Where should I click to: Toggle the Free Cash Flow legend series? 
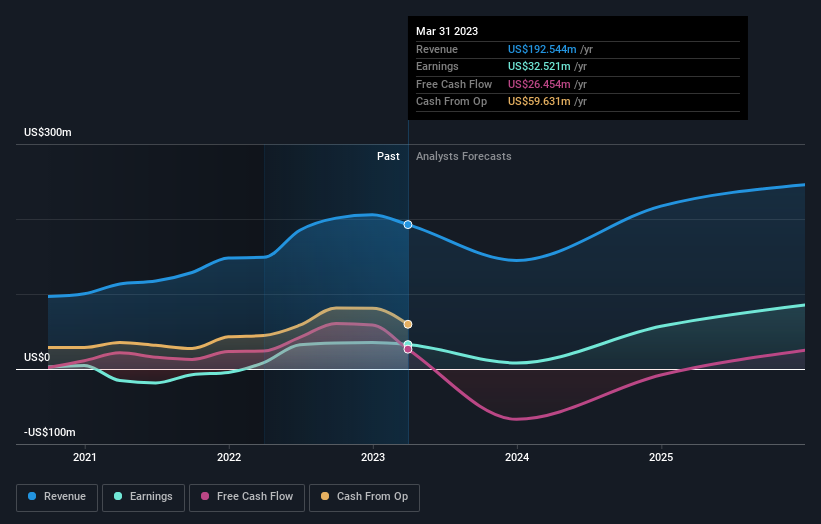tap(247, 497)
